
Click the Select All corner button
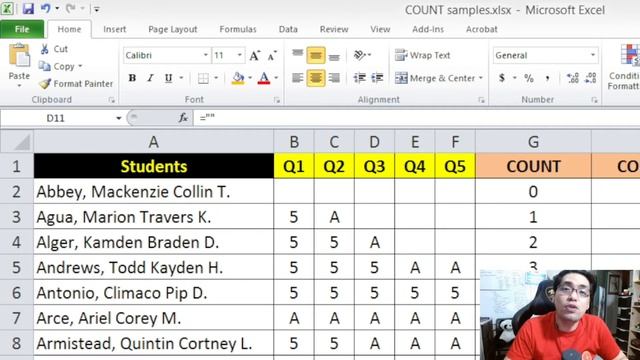click(16, 142)
